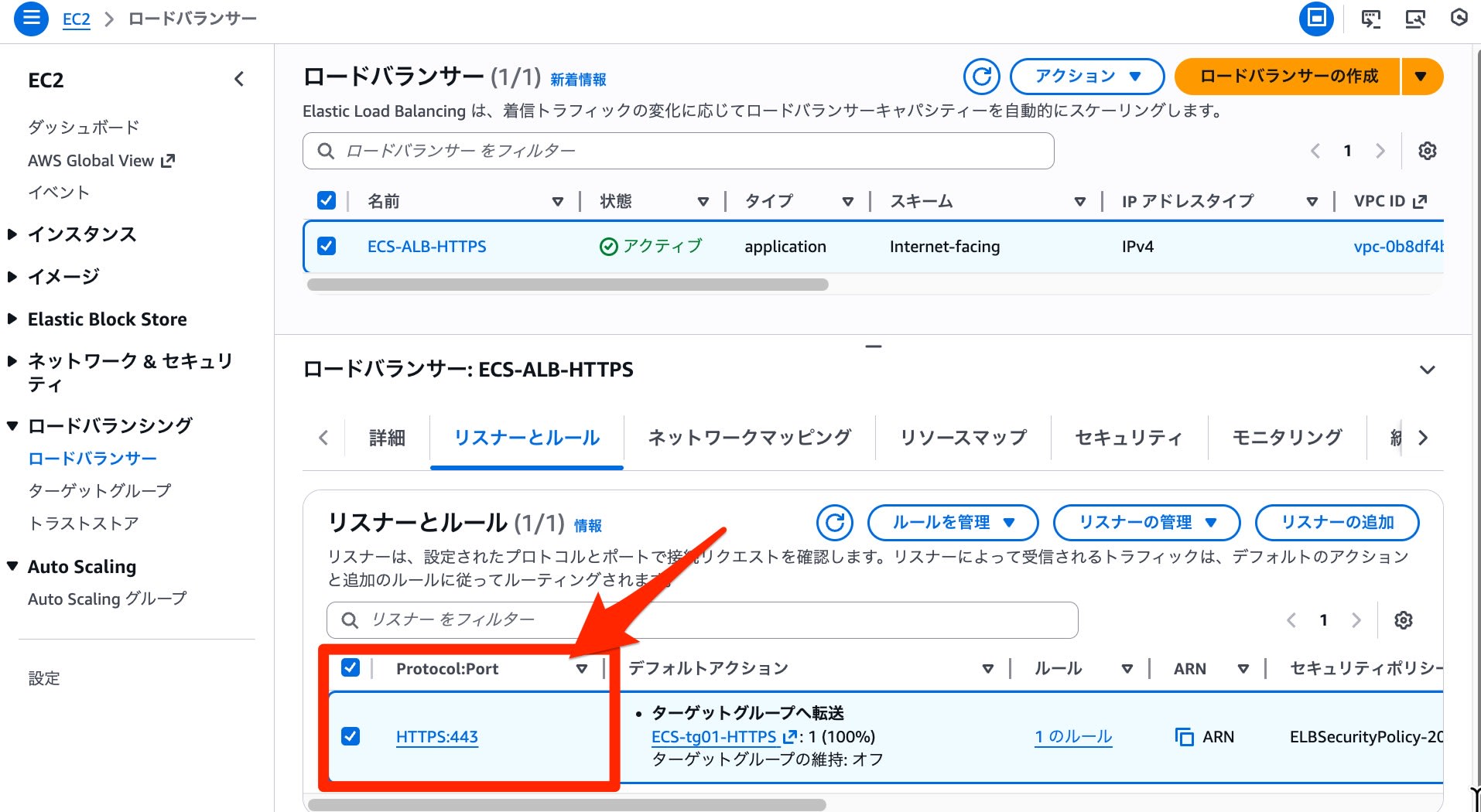Open AWS Global View in sidebar
Viewport: 1481px width, 812px height.
(101, 161)
